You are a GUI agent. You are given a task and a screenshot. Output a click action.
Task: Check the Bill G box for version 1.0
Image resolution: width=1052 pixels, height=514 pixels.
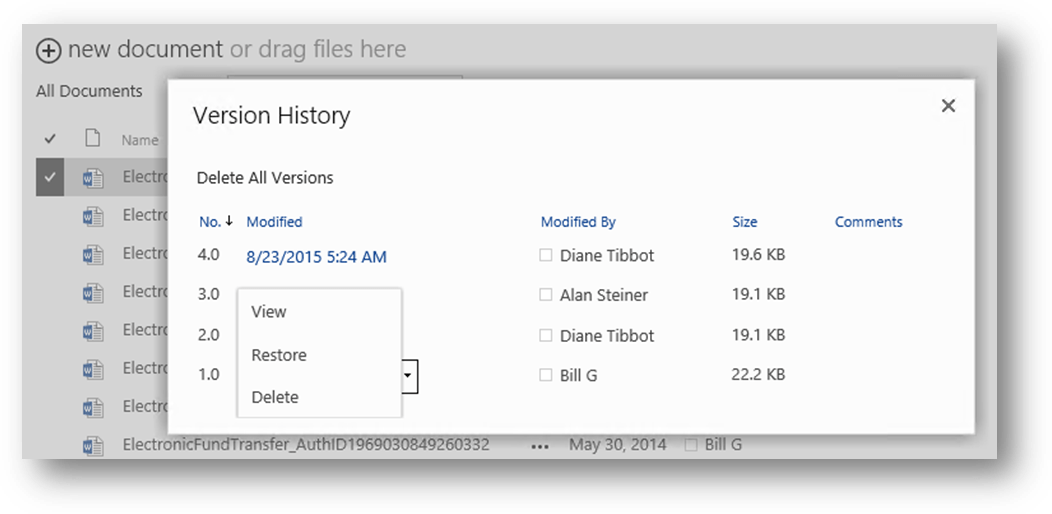pyautogui.click(x=546, y=375)
